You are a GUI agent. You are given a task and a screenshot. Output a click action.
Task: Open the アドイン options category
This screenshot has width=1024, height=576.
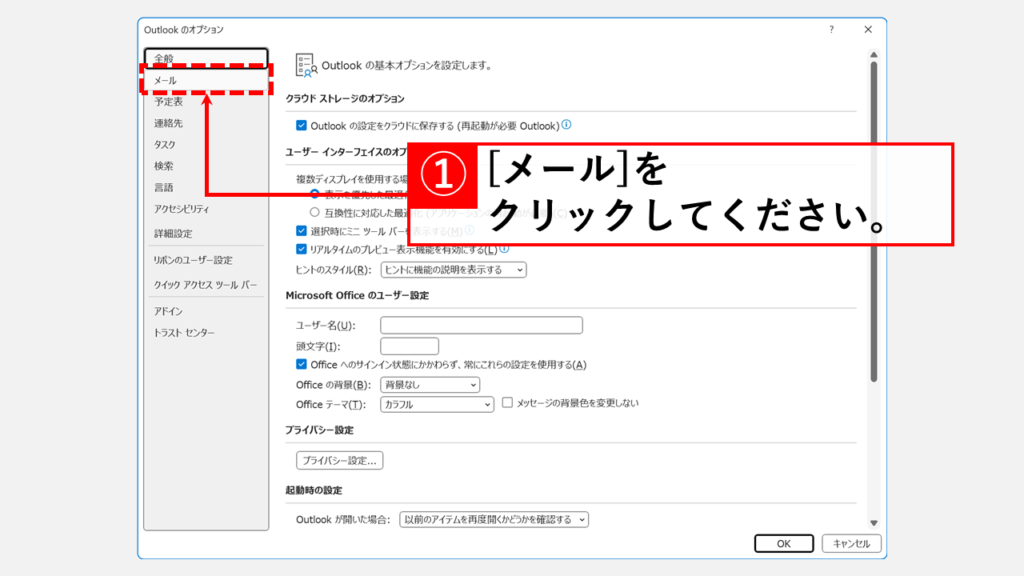tap(206, 312)
